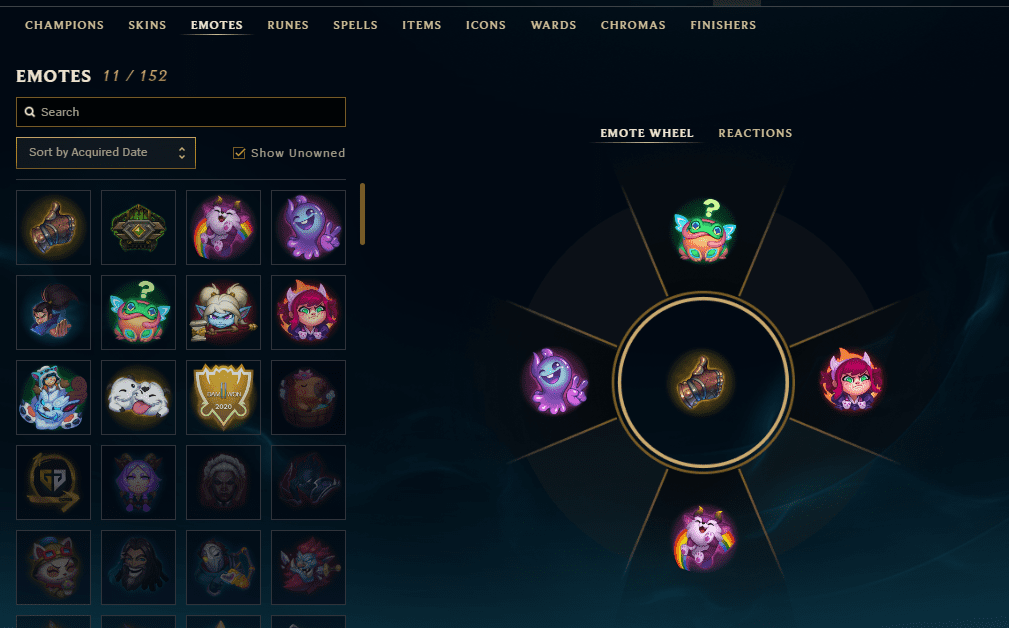Switch to the Reactions tab
Image resolution: width=1009 pixels, height=628 pixels.
point(755,133)
